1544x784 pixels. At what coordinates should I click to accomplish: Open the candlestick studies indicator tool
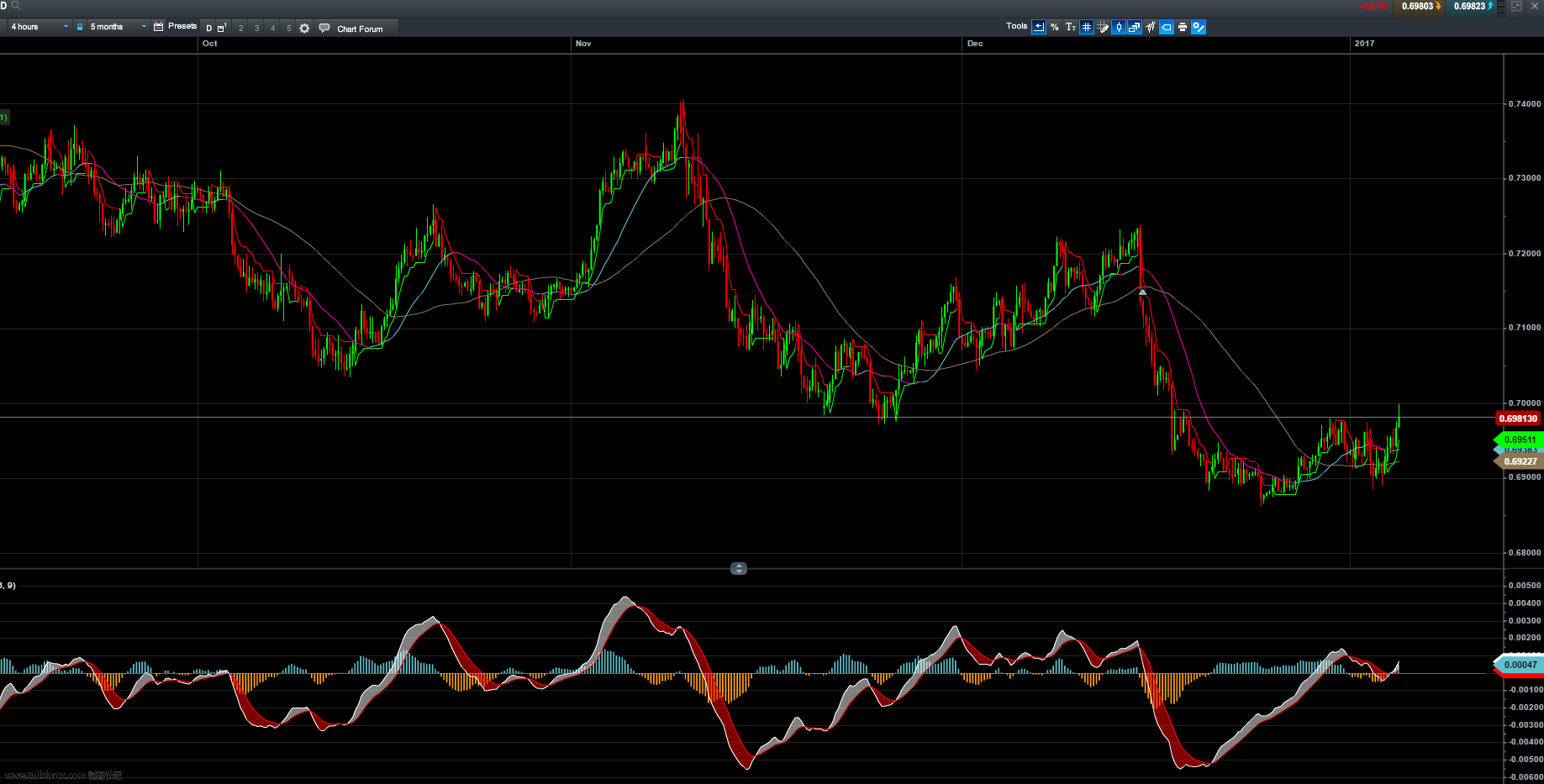[1151, 27]
